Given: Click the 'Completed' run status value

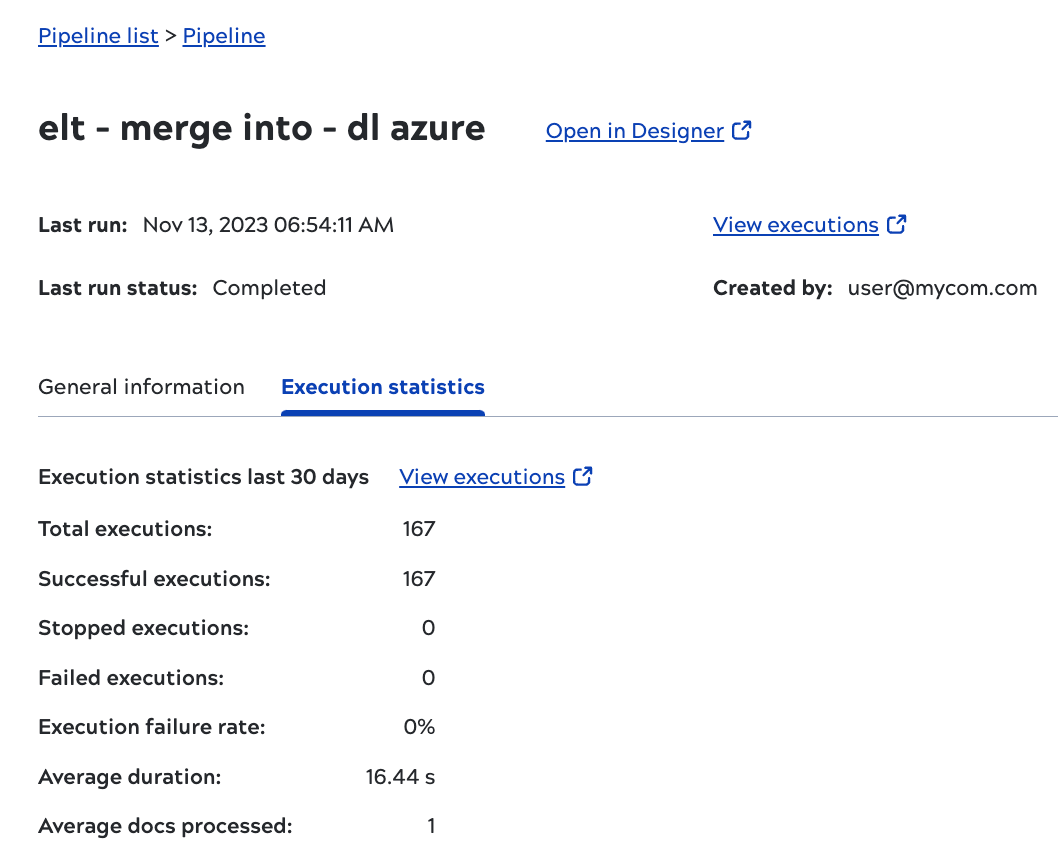Looking at the screenshot, I should [269, 288].
